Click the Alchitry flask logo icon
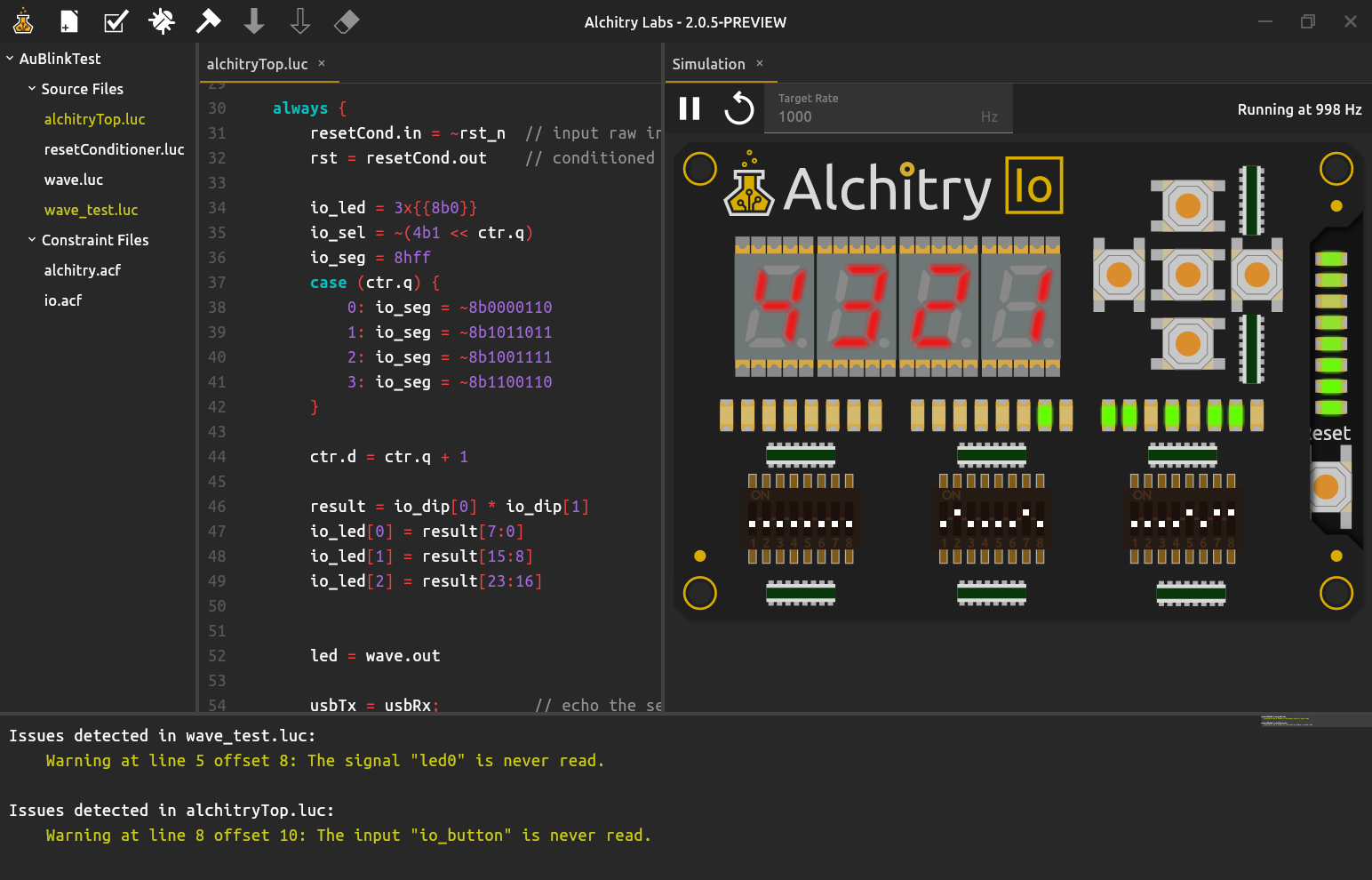Screen dimensions: 1372x880 23,21
